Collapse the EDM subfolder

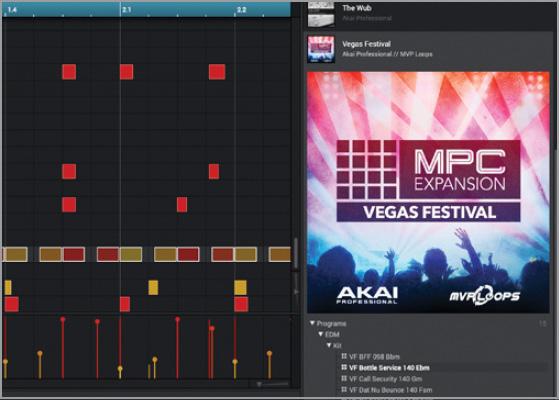321,334
